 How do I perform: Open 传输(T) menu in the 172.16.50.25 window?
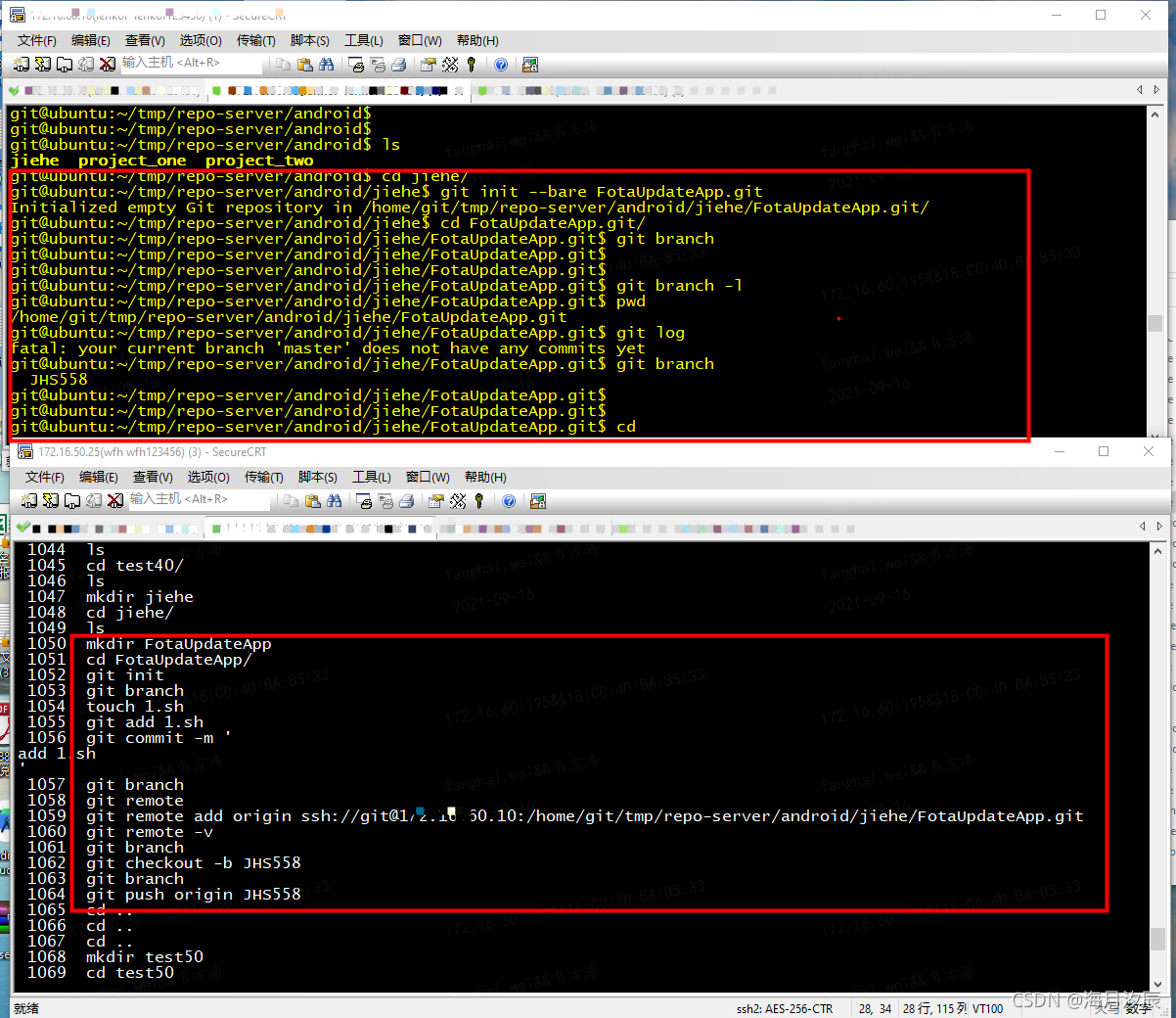coord(264,477)
